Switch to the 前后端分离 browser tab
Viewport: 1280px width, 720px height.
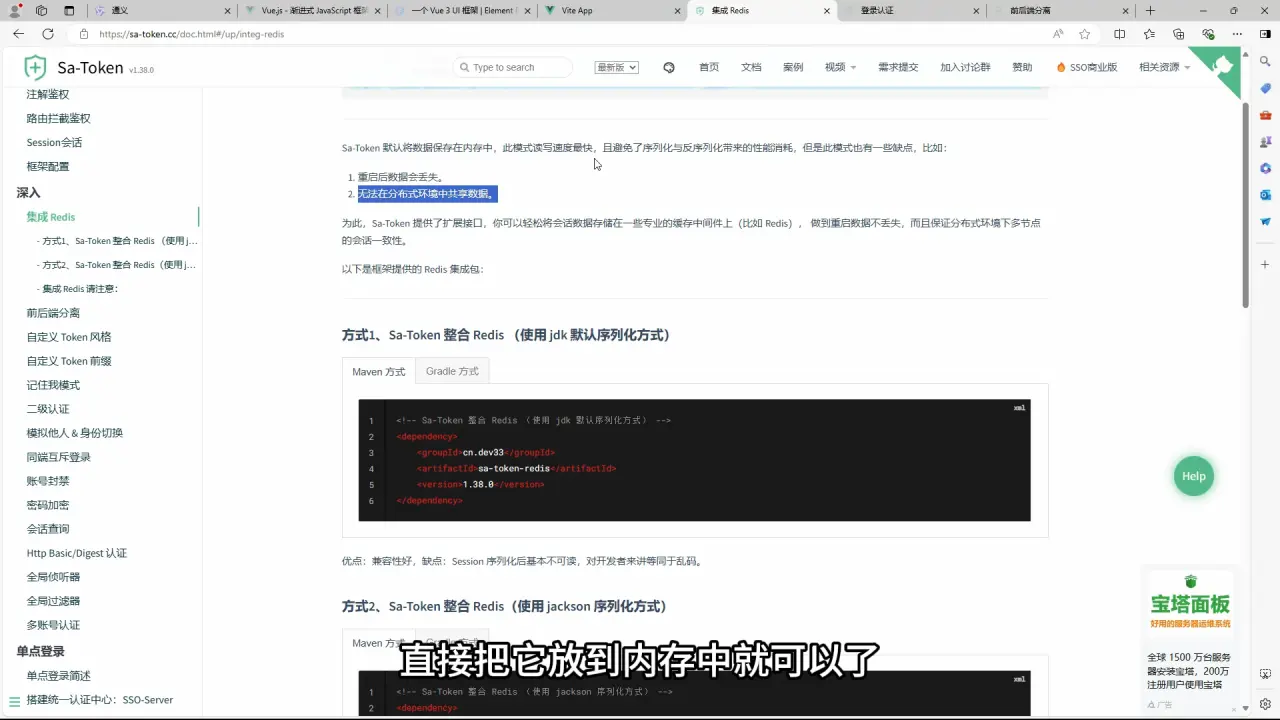click(1060, 10)
